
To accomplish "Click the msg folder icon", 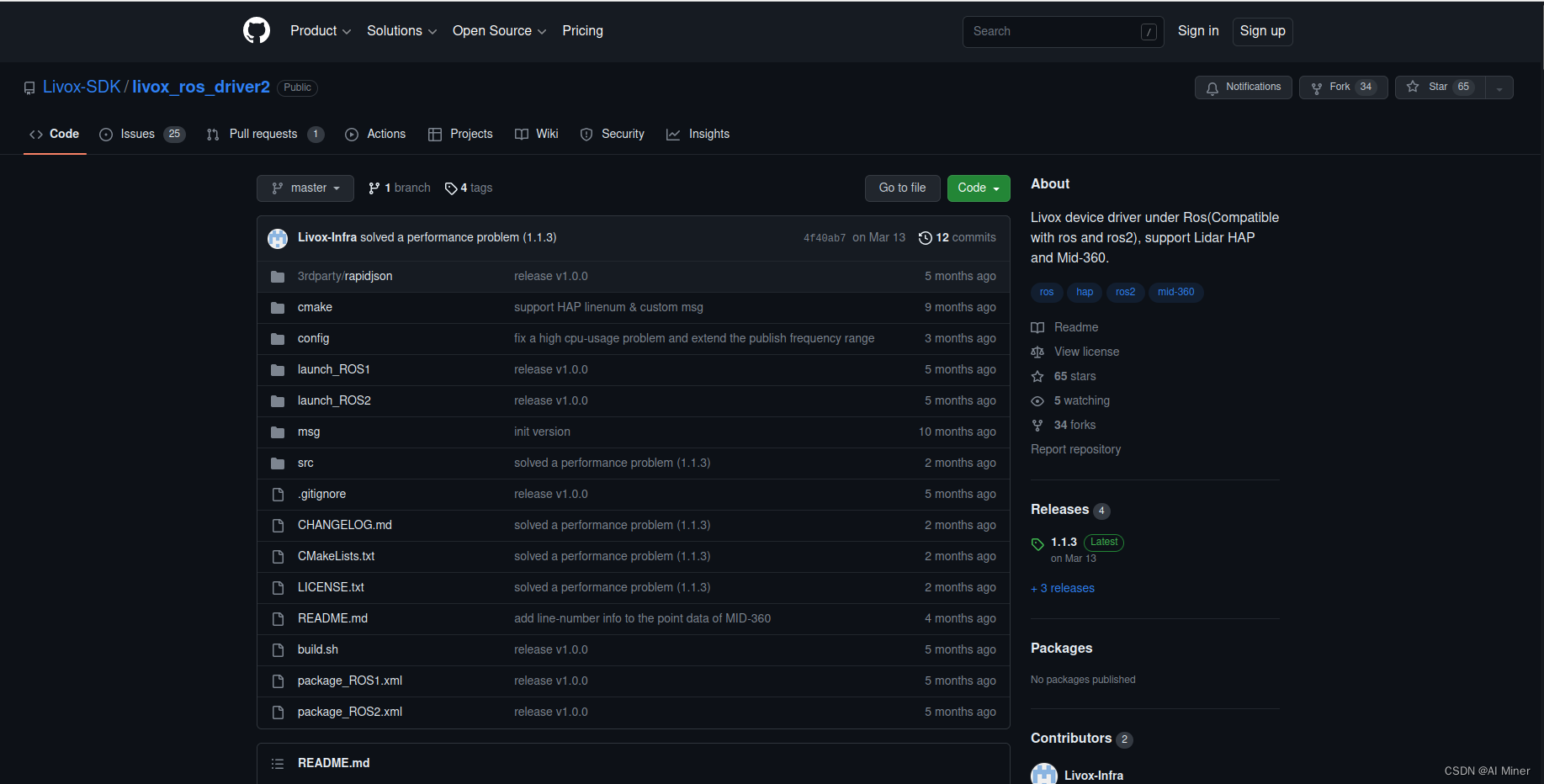I will point(278,432).
